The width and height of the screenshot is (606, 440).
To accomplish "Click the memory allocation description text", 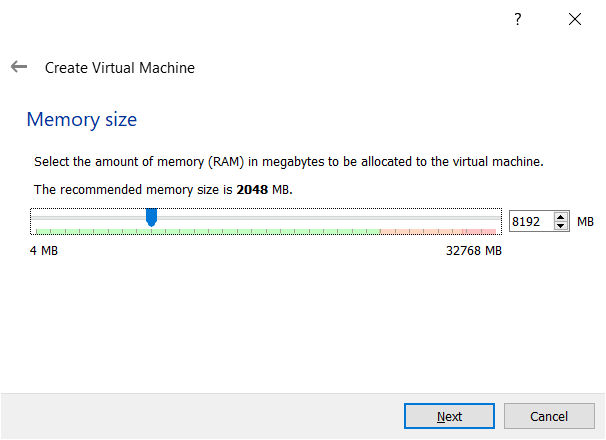I will pos(288,161).
